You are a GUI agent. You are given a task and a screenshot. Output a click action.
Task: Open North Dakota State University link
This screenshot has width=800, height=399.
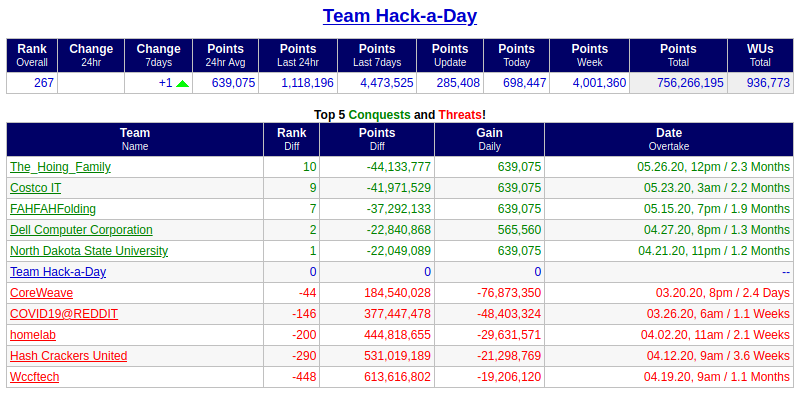point(89,251)
